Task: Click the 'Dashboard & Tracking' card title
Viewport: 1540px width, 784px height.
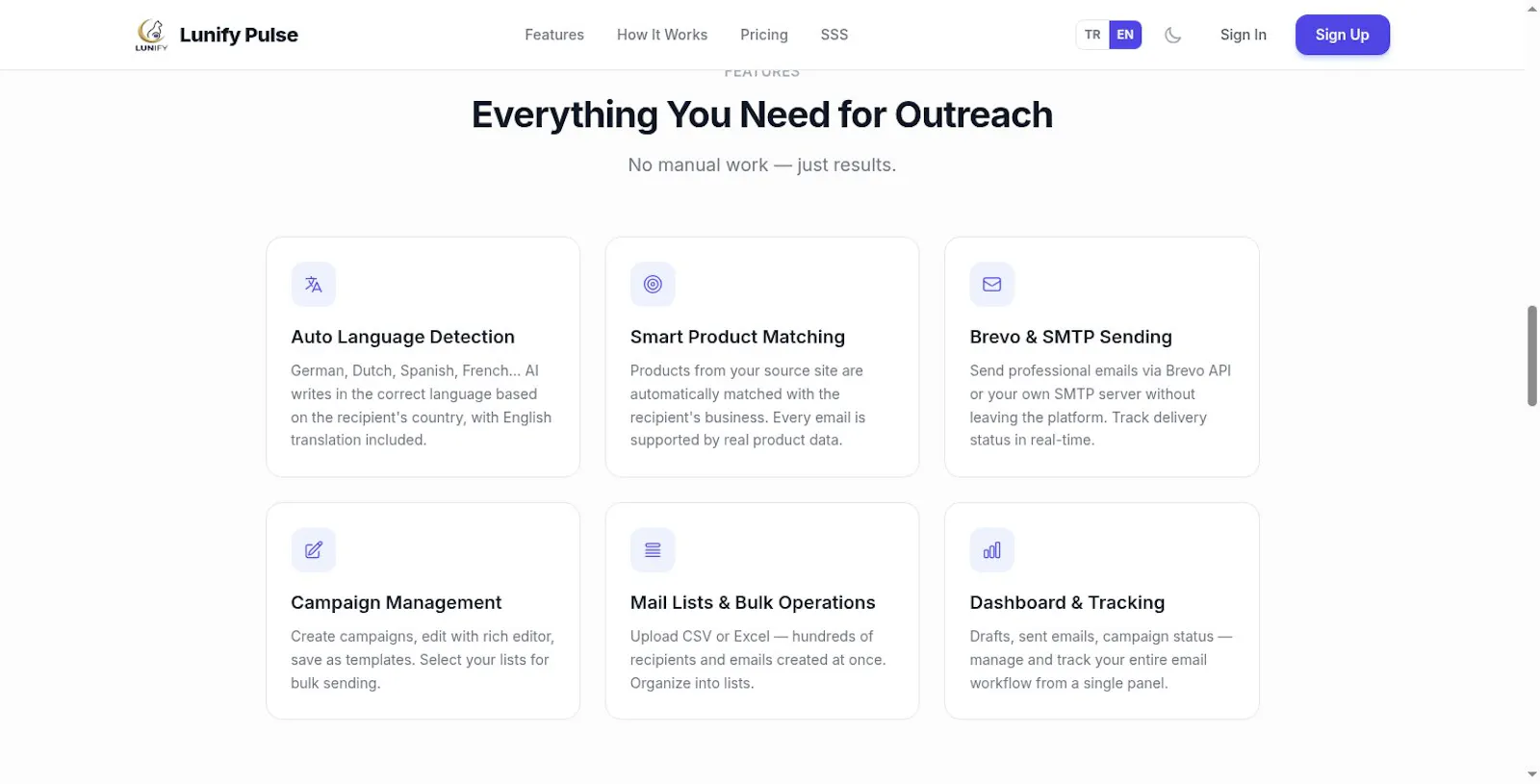Action: click(1067, 602)
